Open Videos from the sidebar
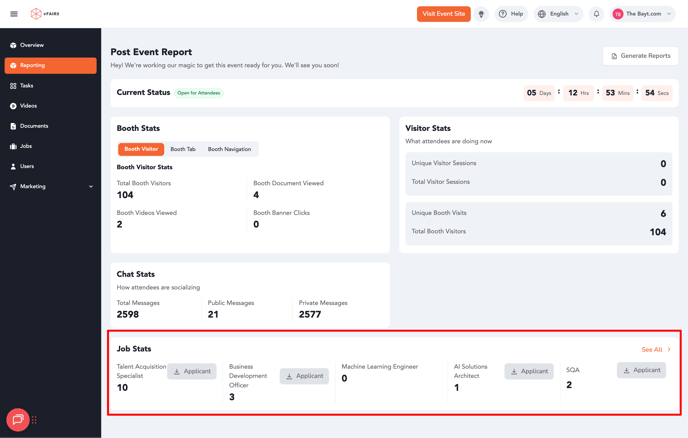The width and height of the screenshot is (688, 438). point(28,106)
